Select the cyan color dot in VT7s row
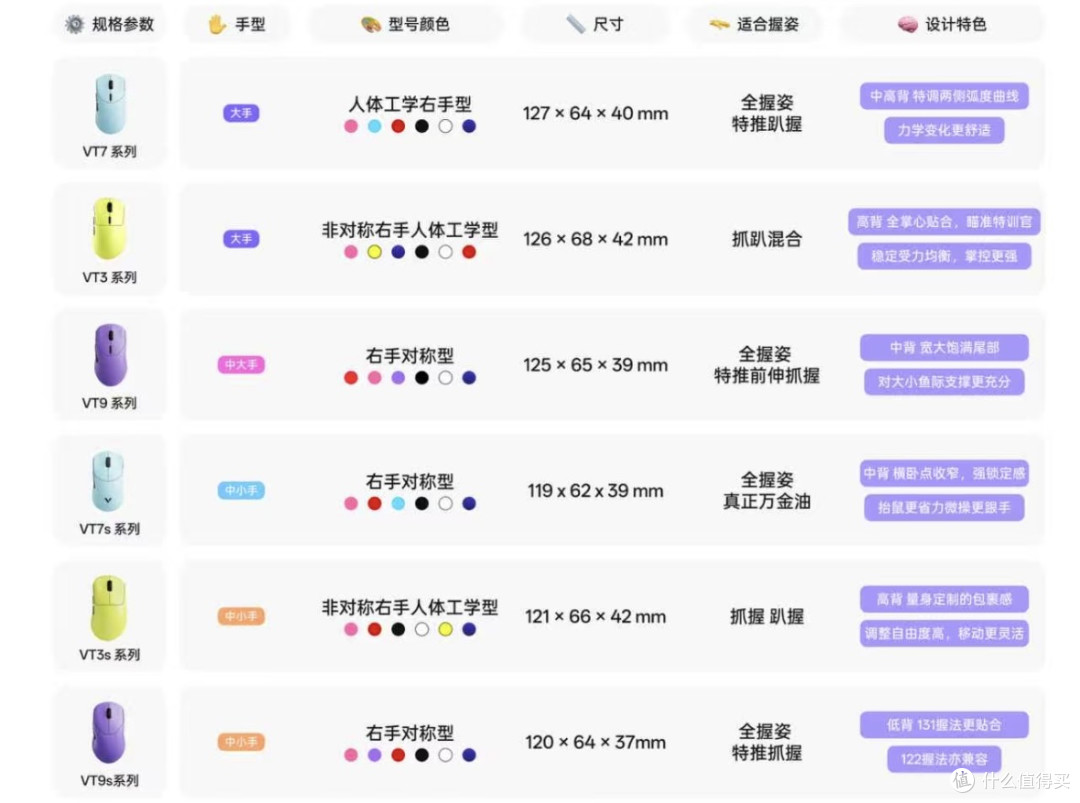1080x803 pixels. (x=398, y=503)
